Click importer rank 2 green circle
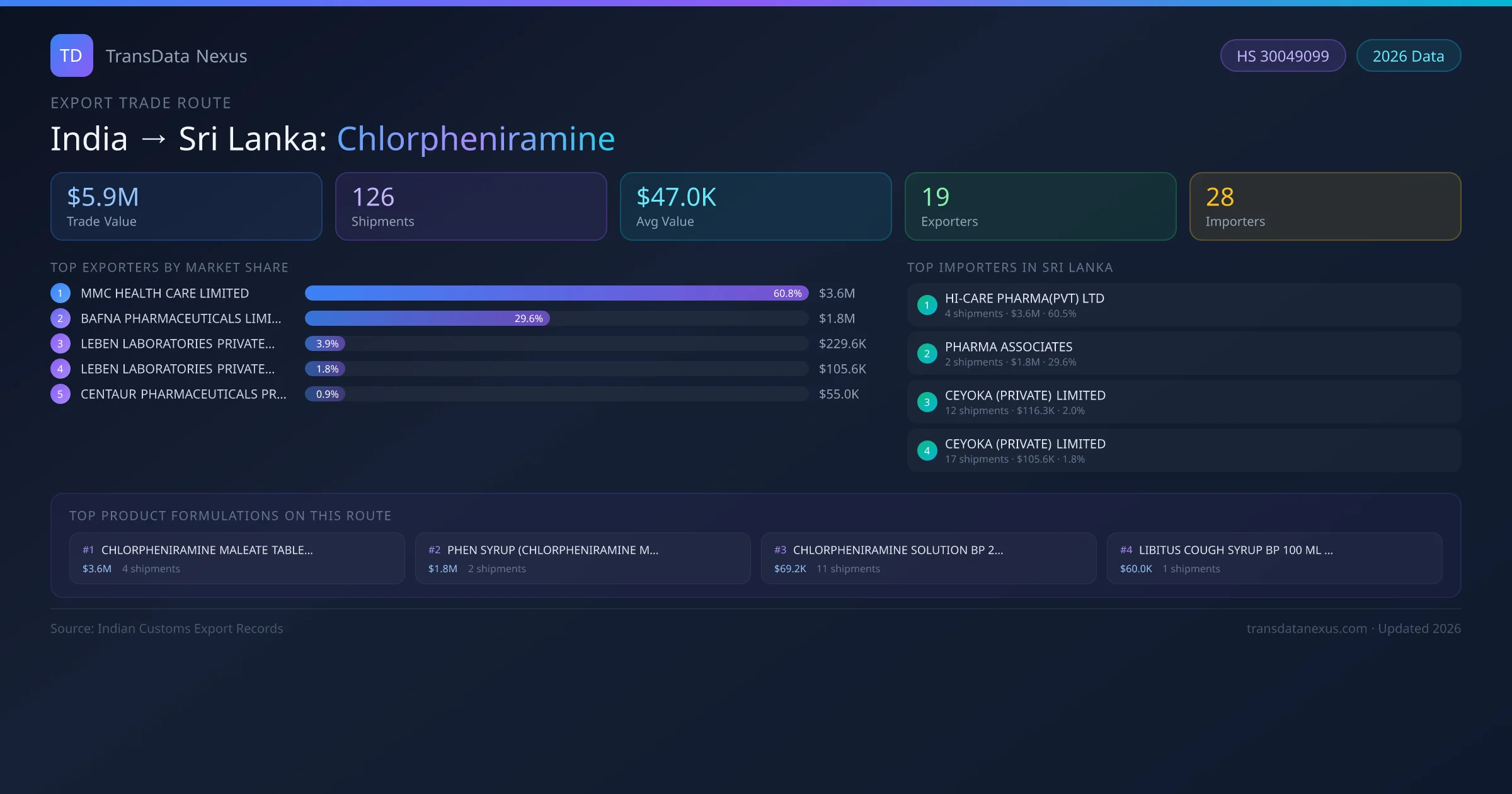 [x=927, y=354]
